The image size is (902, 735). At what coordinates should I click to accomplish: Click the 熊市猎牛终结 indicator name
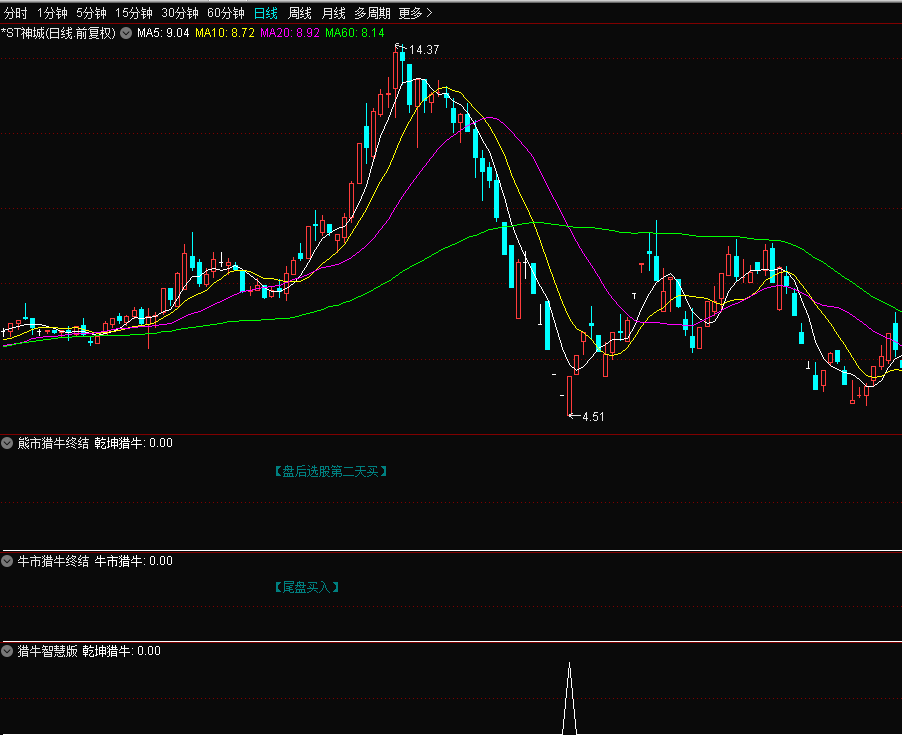53,443
